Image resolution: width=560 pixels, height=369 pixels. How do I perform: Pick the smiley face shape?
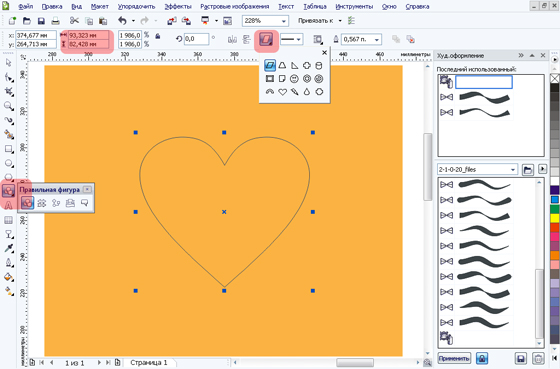coord(294,79)
